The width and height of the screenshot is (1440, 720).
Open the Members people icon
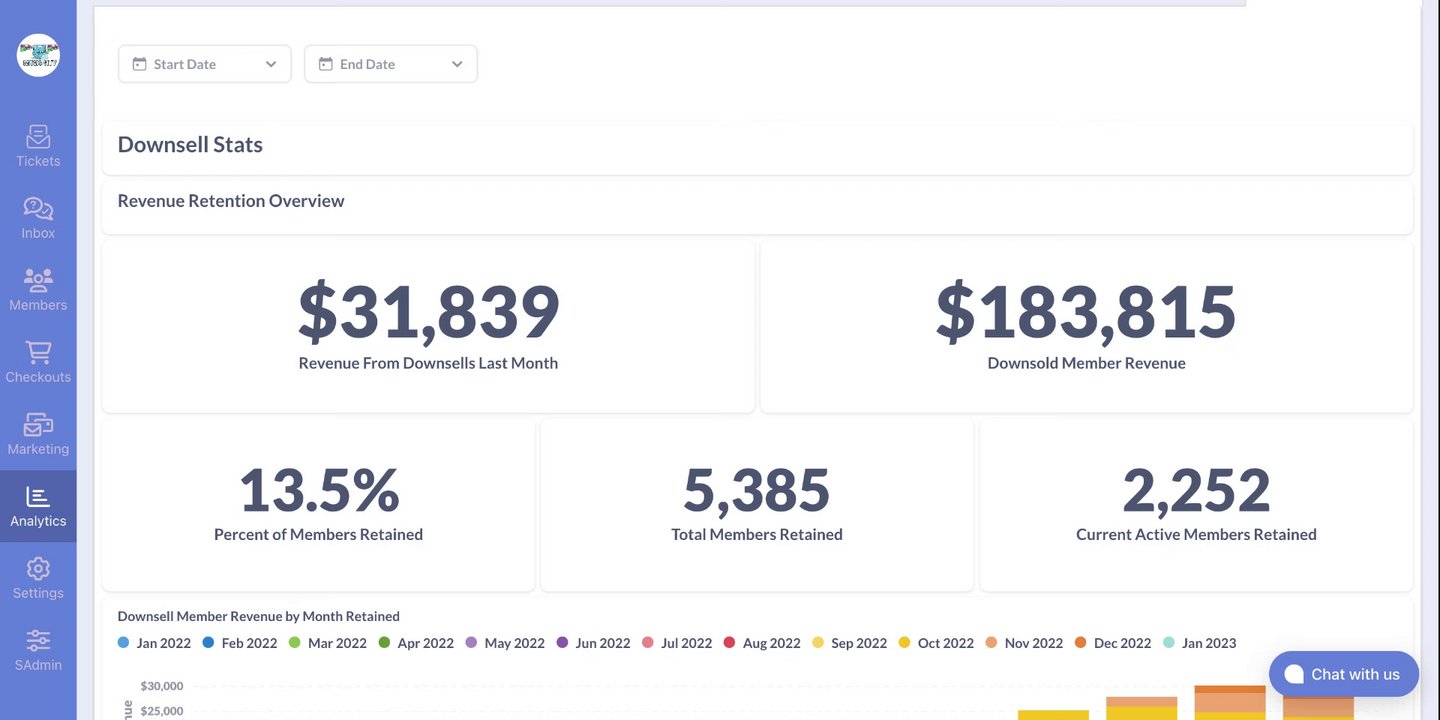click(x=38, y=281)
